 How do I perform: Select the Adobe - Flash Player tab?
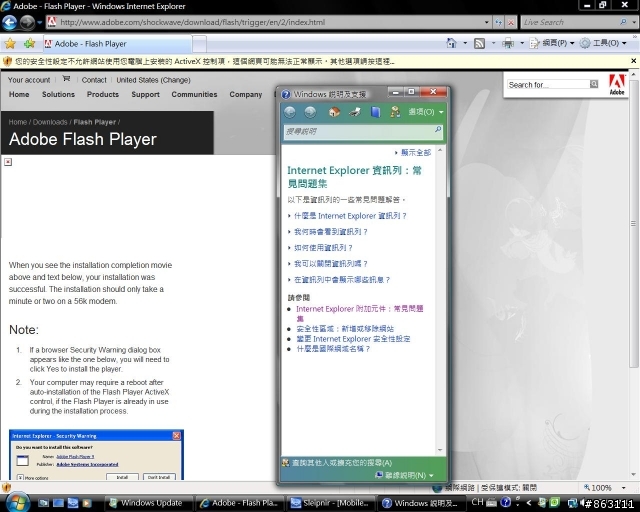coord(117,44)
